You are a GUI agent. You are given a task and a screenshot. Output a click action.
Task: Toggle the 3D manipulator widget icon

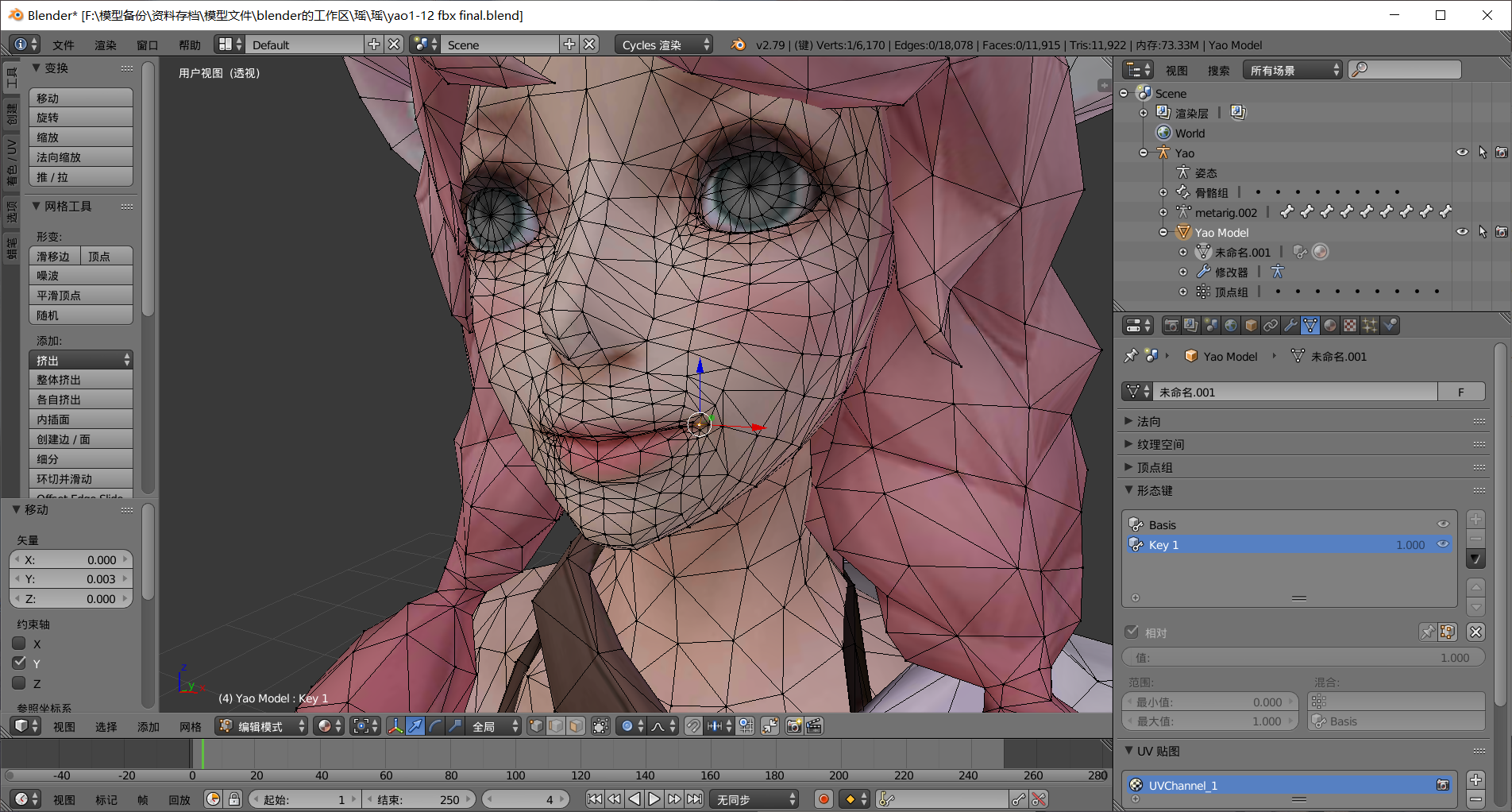pyautogui.click(x=395, y=726)
